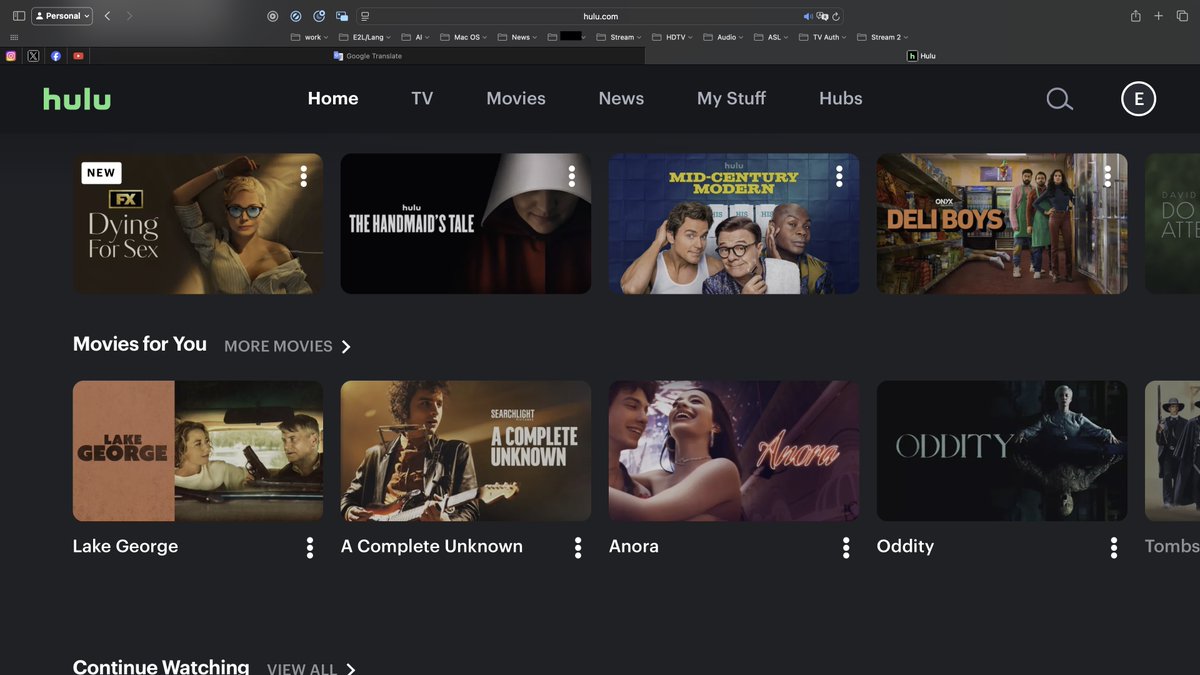Expand the ASL bookmarks folder
1200x675 pixels.
771,37
